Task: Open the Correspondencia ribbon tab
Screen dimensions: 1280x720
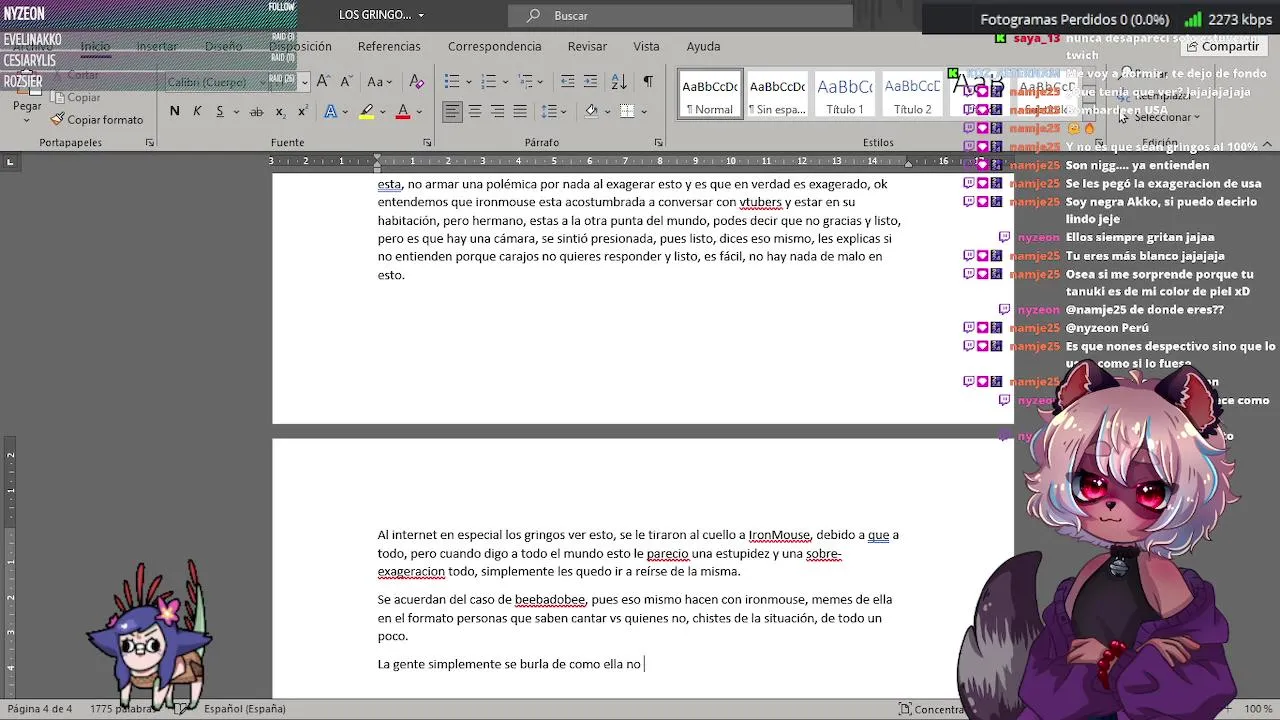Action: pos(494,46)
